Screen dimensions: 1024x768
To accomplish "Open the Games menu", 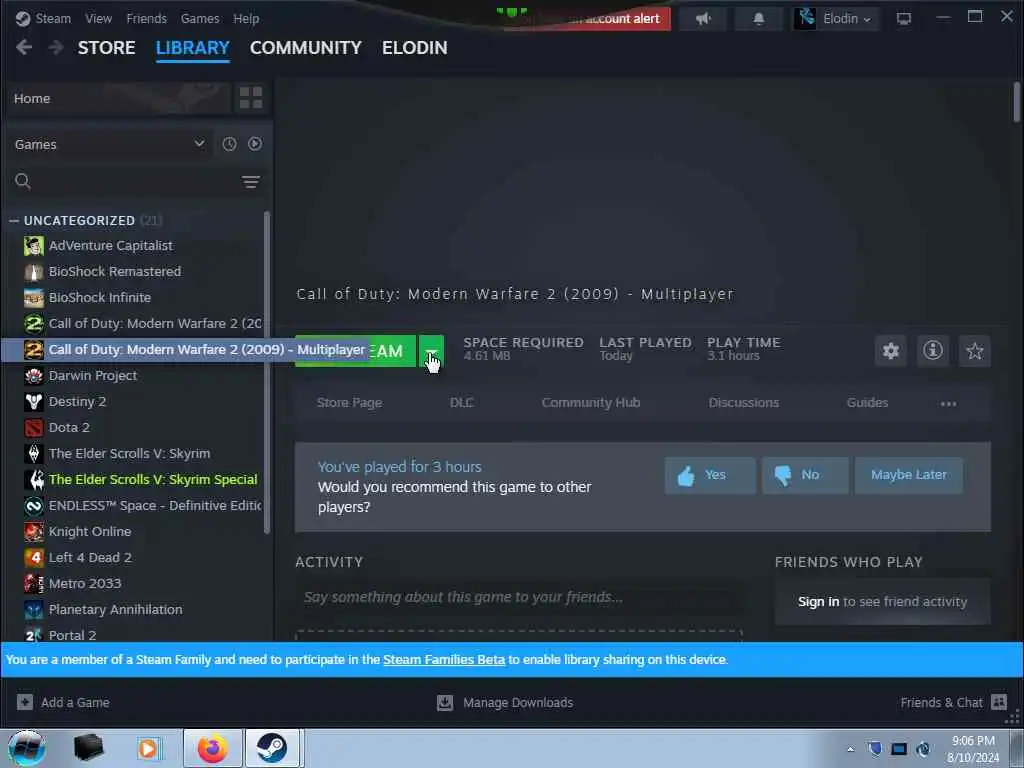I will [x=200, y=19].
